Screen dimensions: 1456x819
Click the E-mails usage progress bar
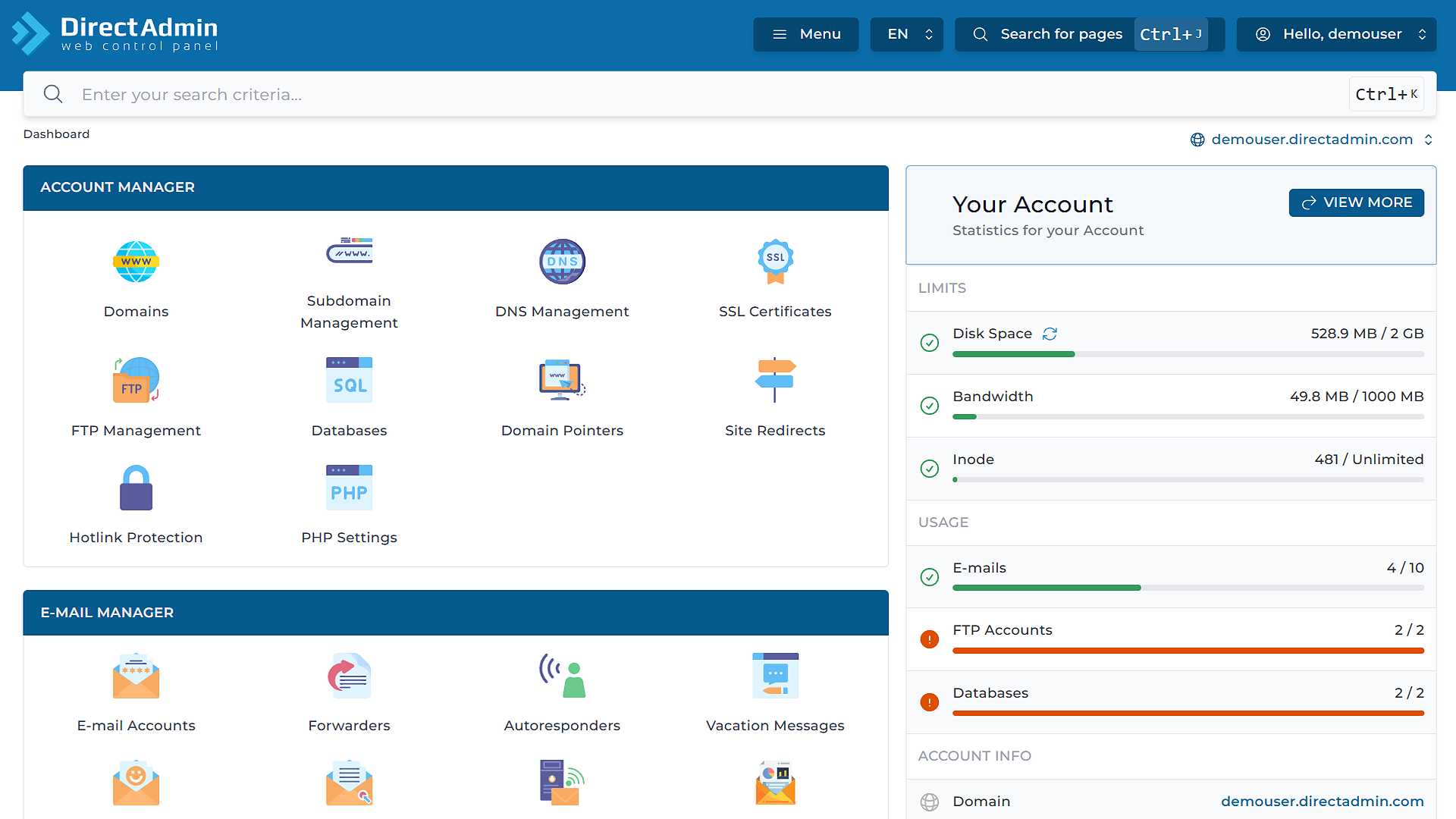[x=1188, y=588]
